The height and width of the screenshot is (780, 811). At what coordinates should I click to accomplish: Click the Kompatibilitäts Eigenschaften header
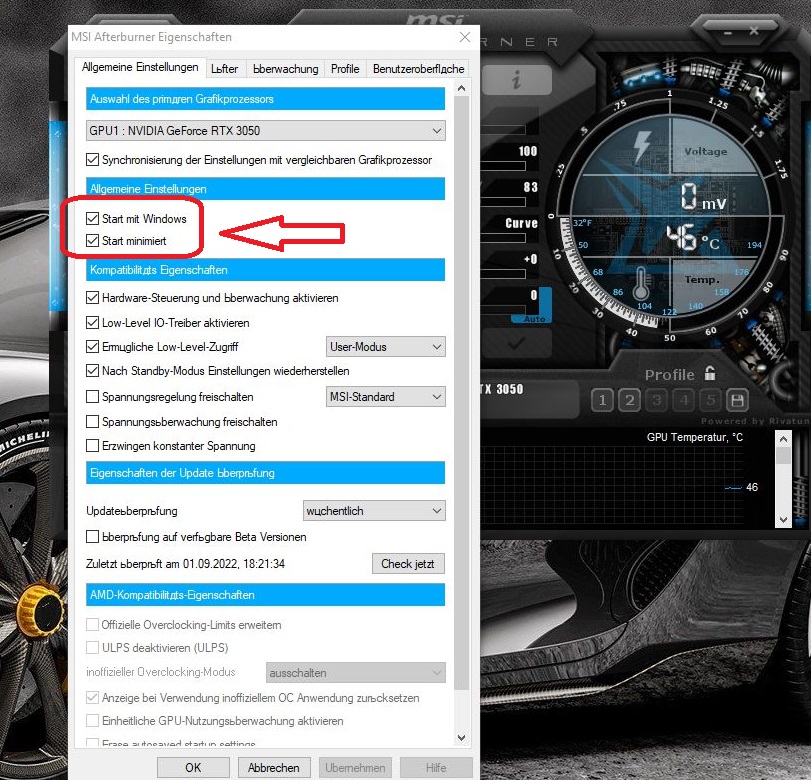265,270
